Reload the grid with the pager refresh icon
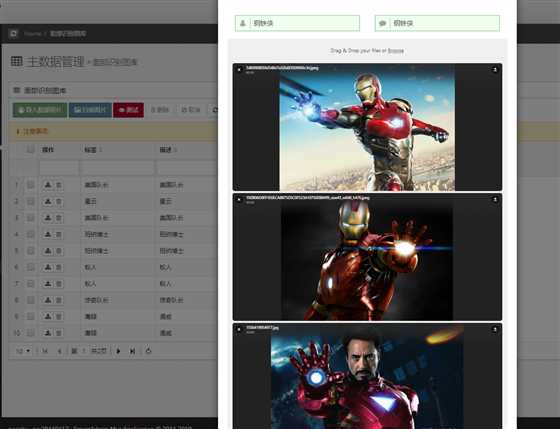560x429 pixels. [x=149, y=351]
